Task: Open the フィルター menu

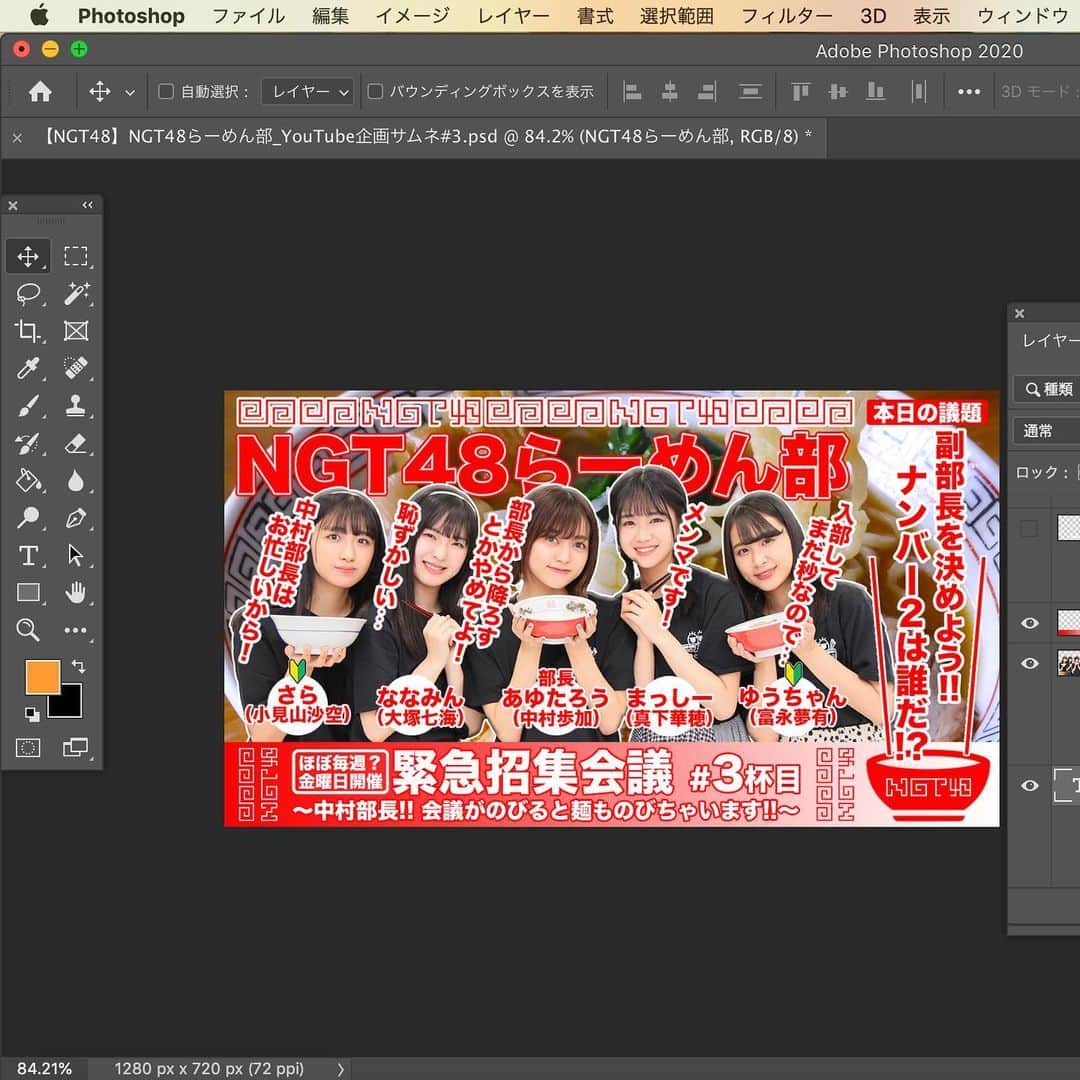Action: pos(787,16)
